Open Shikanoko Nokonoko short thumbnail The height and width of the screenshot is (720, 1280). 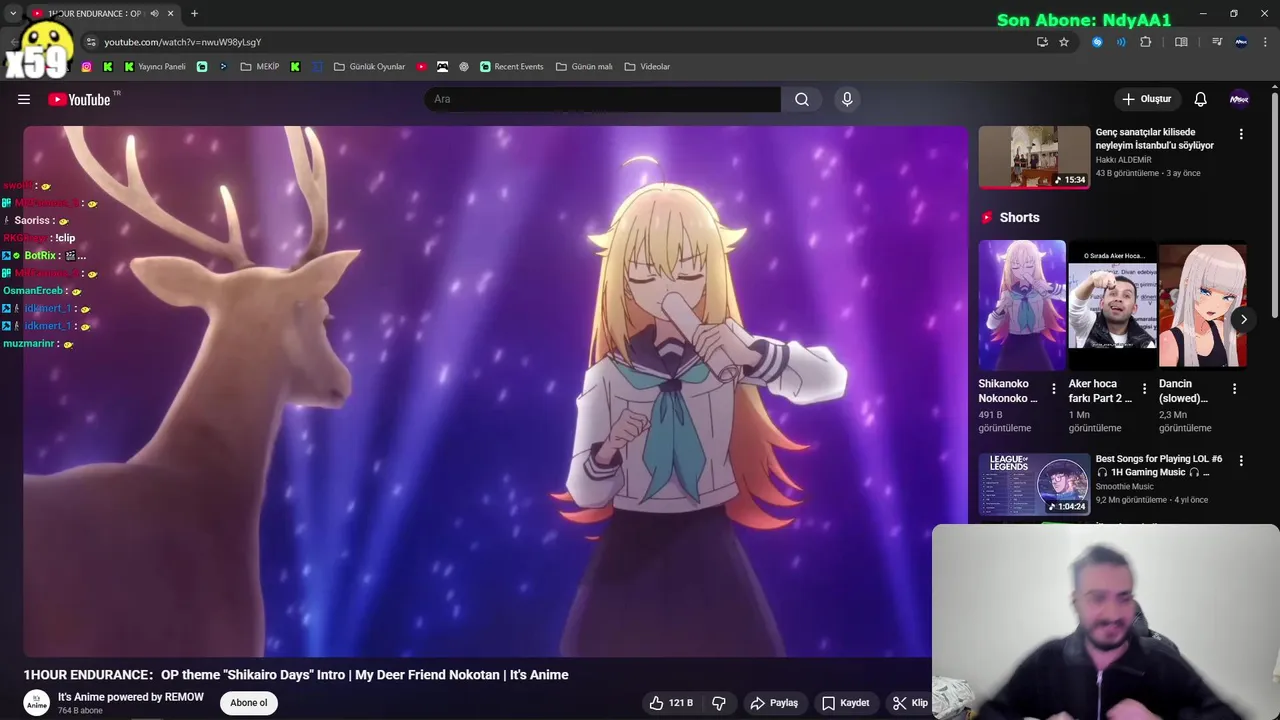click(1022, 305)
